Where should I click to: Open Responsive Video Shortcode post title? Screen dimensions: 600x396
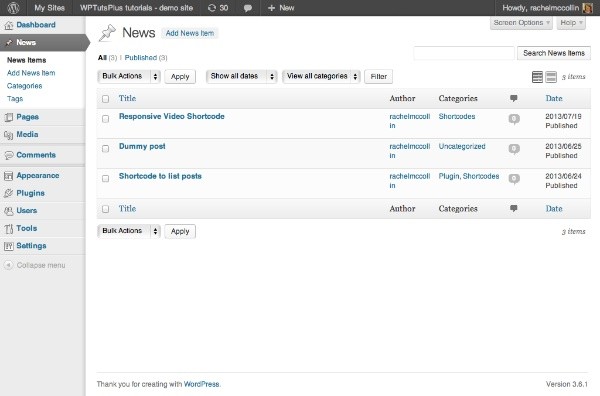[x=172, y=116]
